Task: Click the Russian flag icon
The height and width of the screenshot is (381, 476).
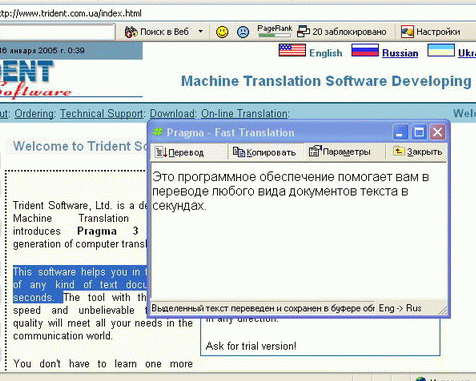Action: tap(365, 50)
